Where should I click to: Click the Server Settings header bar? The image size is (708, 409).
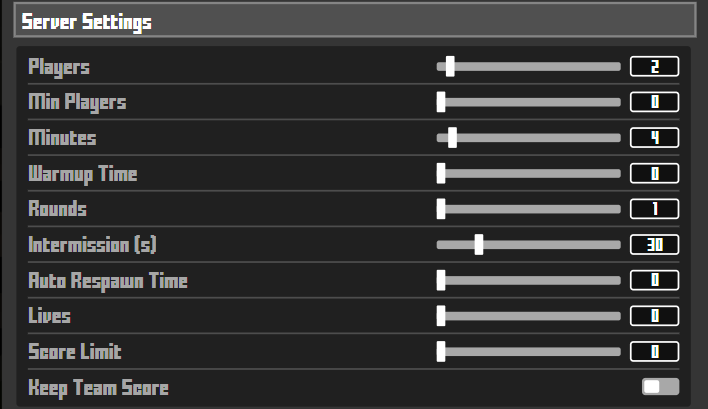click(x=354, y=20)
